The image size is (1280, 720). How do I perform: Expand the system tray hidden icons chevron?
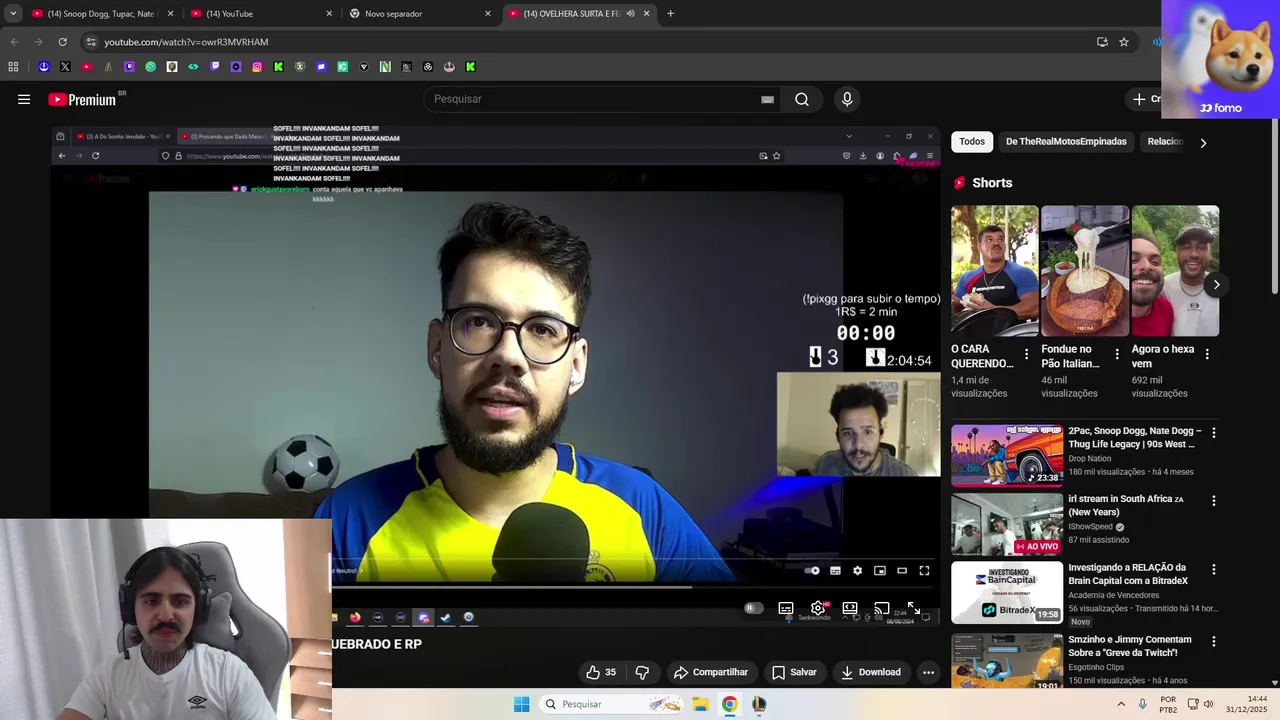1120,704
